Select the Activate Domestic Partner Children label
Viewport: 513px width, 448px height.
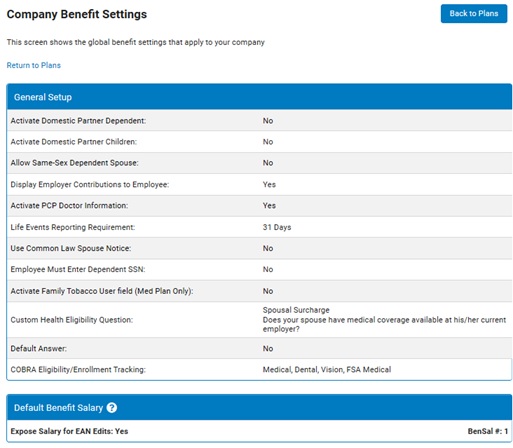74,142
